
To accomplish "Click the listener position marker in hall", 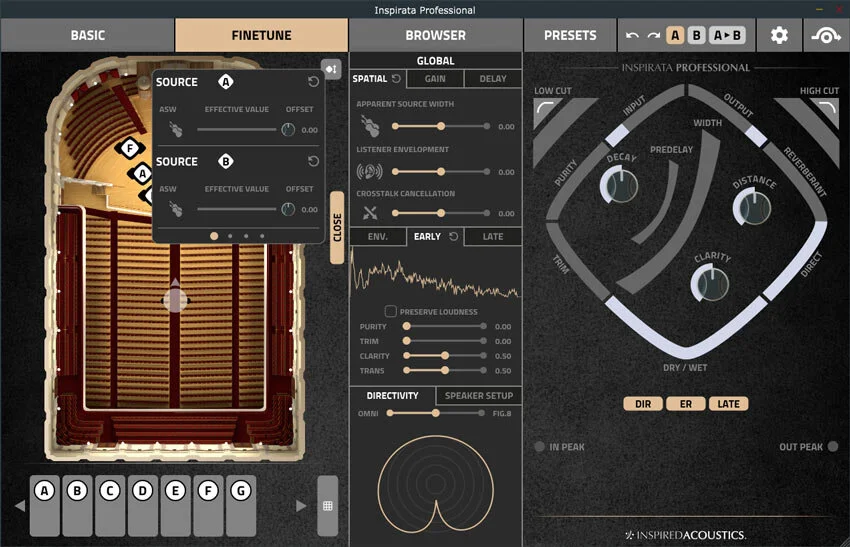I will pyautogui.click(x=175, y=299).
